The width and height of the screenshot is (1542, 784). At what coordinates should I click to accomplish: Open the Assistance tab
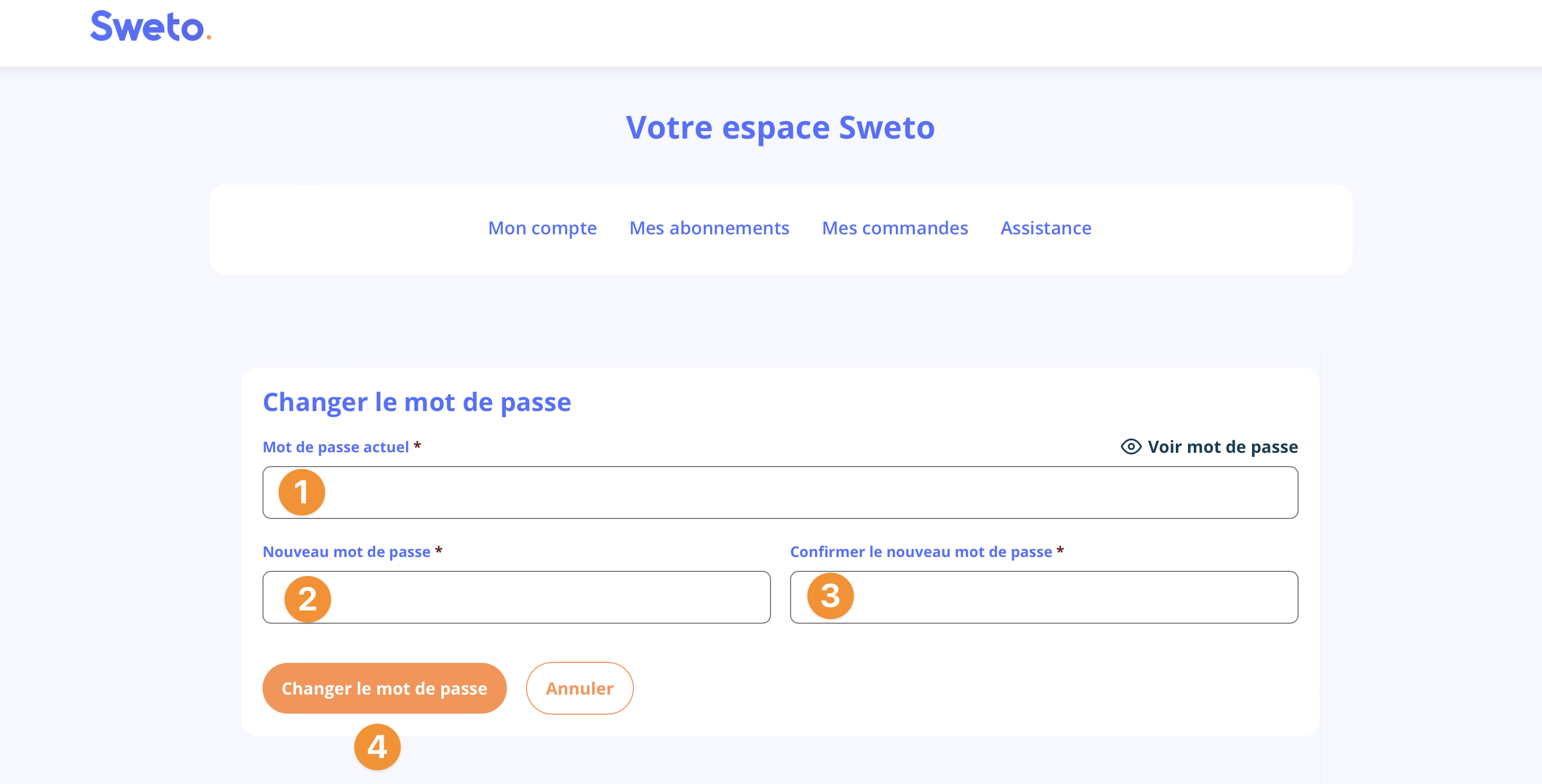point(1045,228)
